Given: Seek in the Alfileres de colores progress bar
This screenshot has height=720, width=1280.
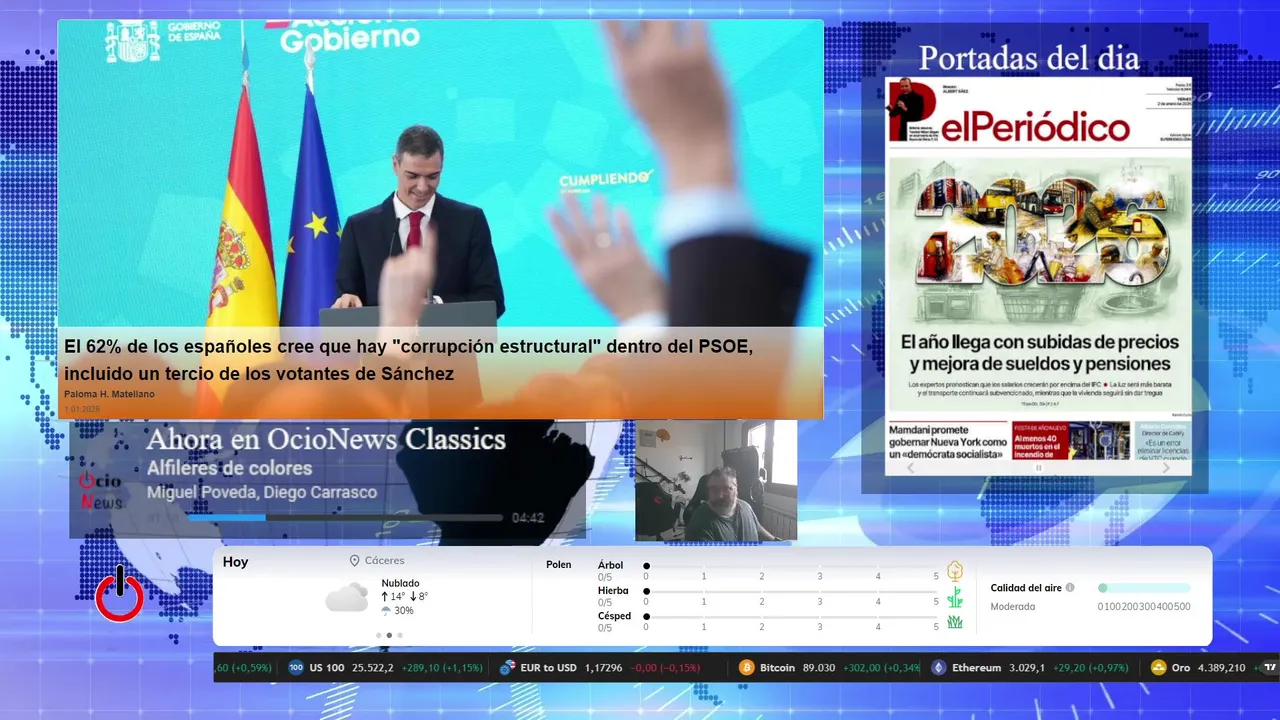Looking at the screenshot, I should pos(344,518).
